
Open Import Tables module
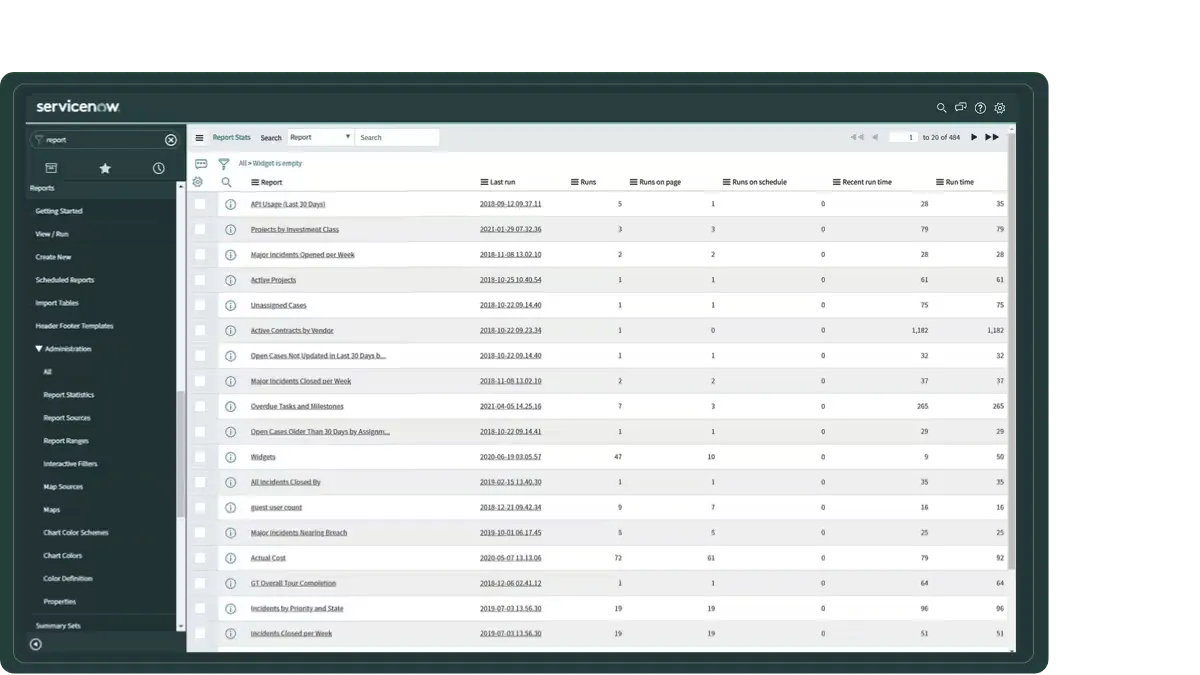[x=57, y=303]
